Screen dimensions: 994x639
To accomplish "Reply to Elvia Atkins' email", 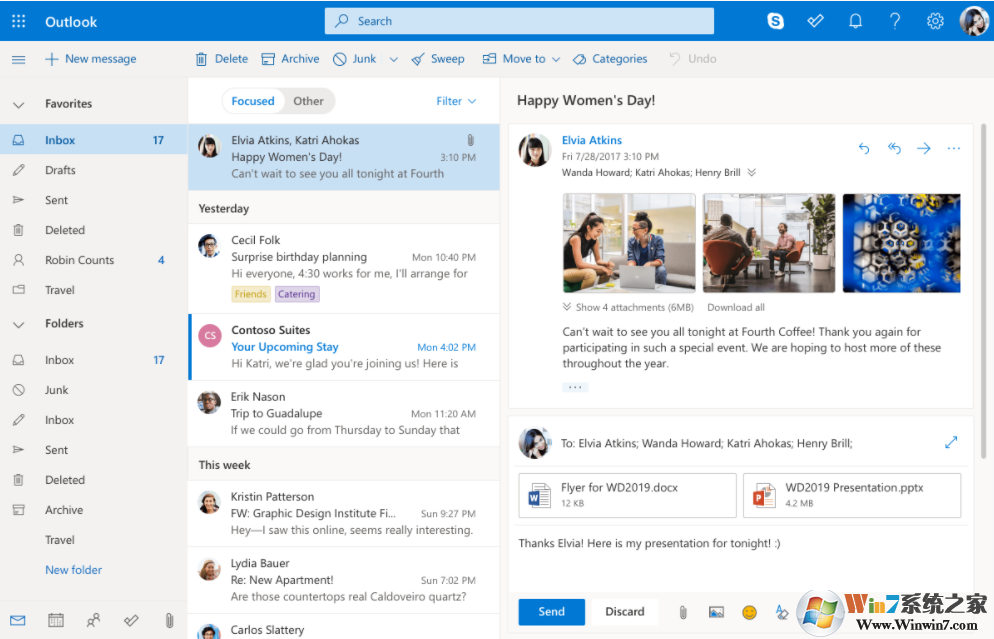I will click(863, 148).
